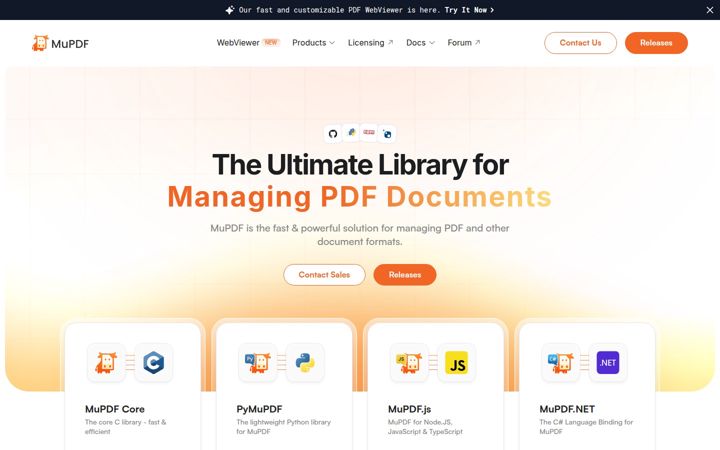Click the banner text about PDF WebViewer
The image size is (720, 450).
point(339,10)
